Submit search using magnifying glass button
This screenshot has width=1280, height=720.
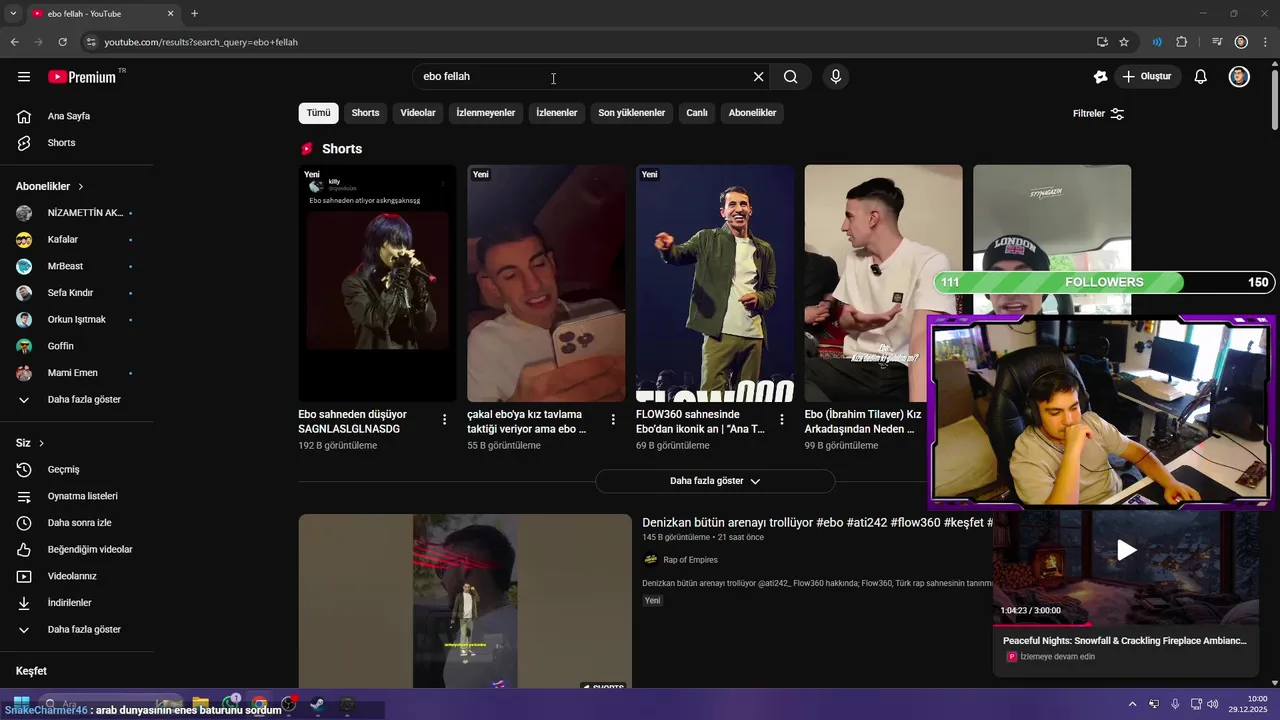791,77
